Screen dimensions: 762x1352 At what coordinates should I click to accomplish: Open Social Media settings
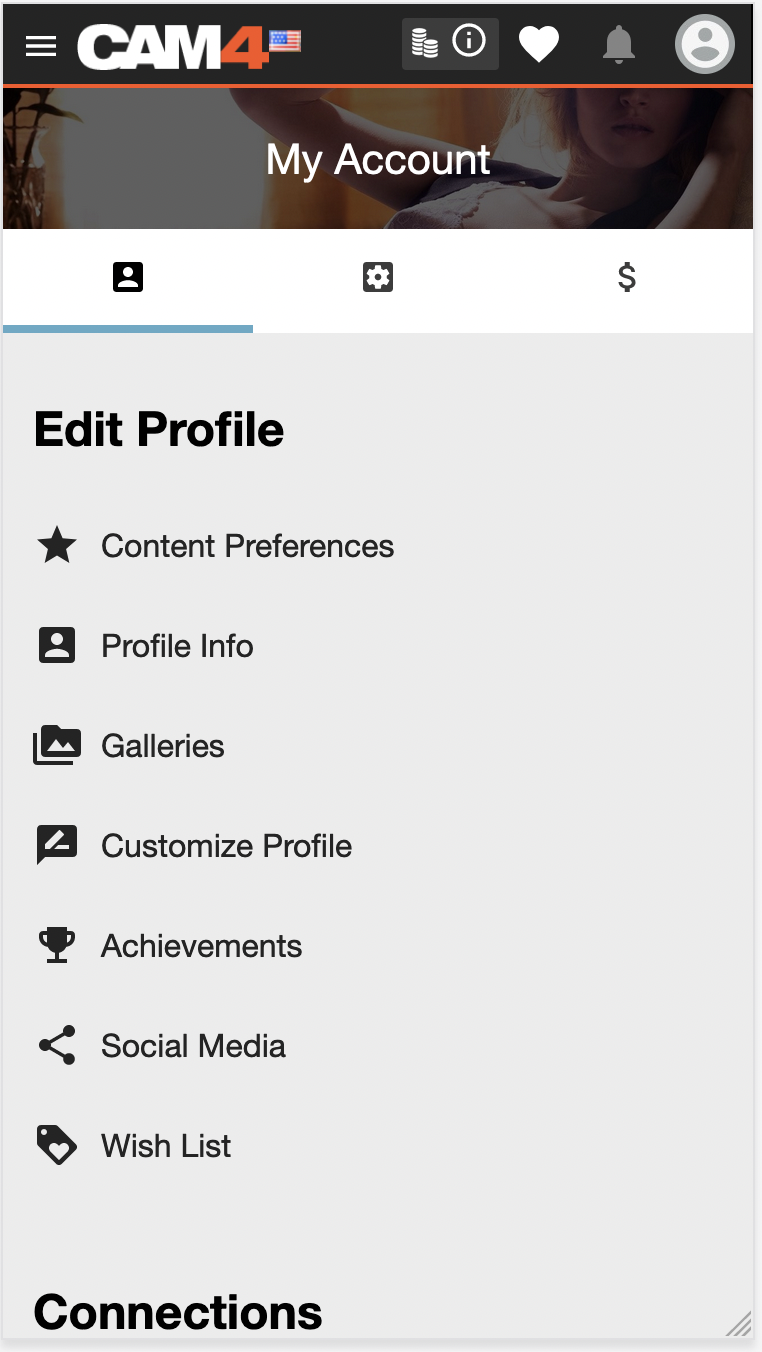pyautogui.click(x=193, y=1046)
